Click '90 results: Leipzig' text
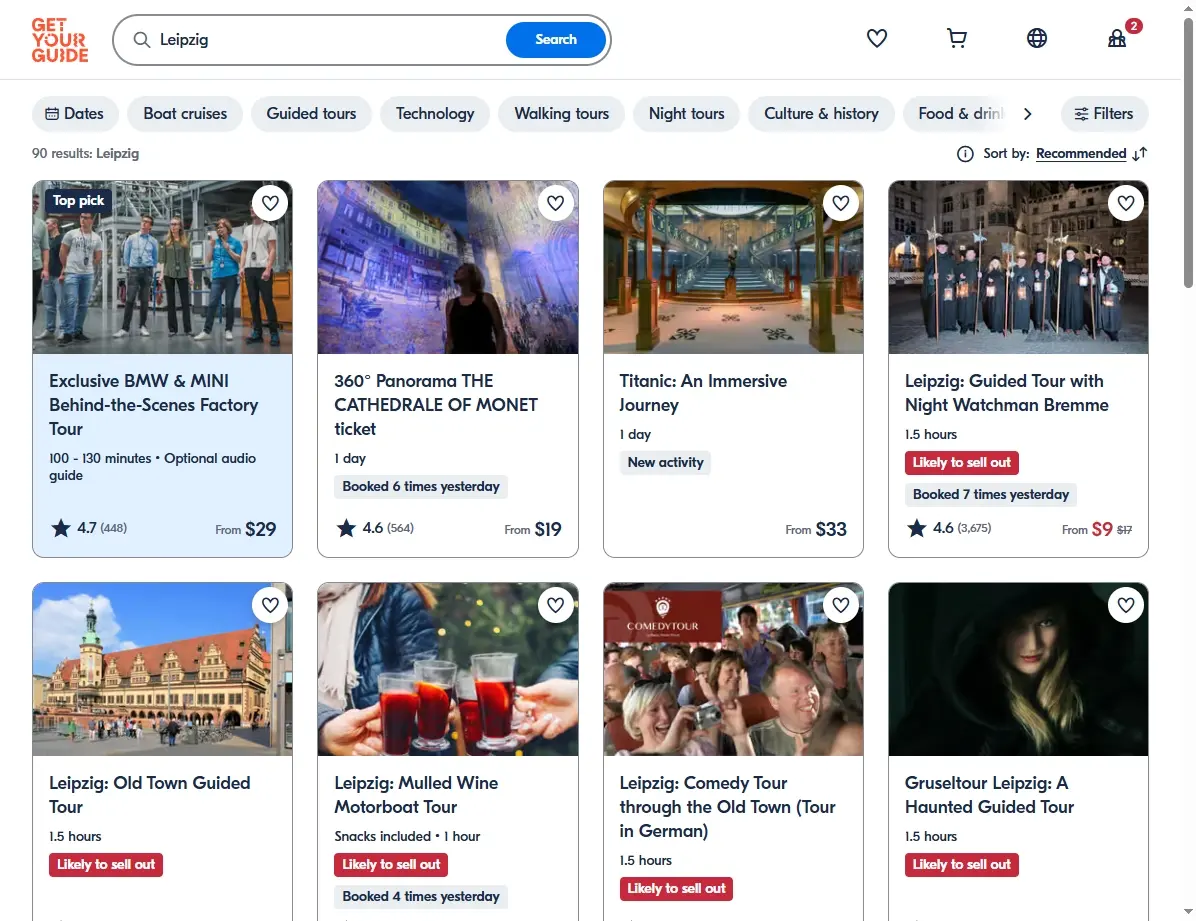The width and height of the screenshot is (1196, 921). click(85, 153)
